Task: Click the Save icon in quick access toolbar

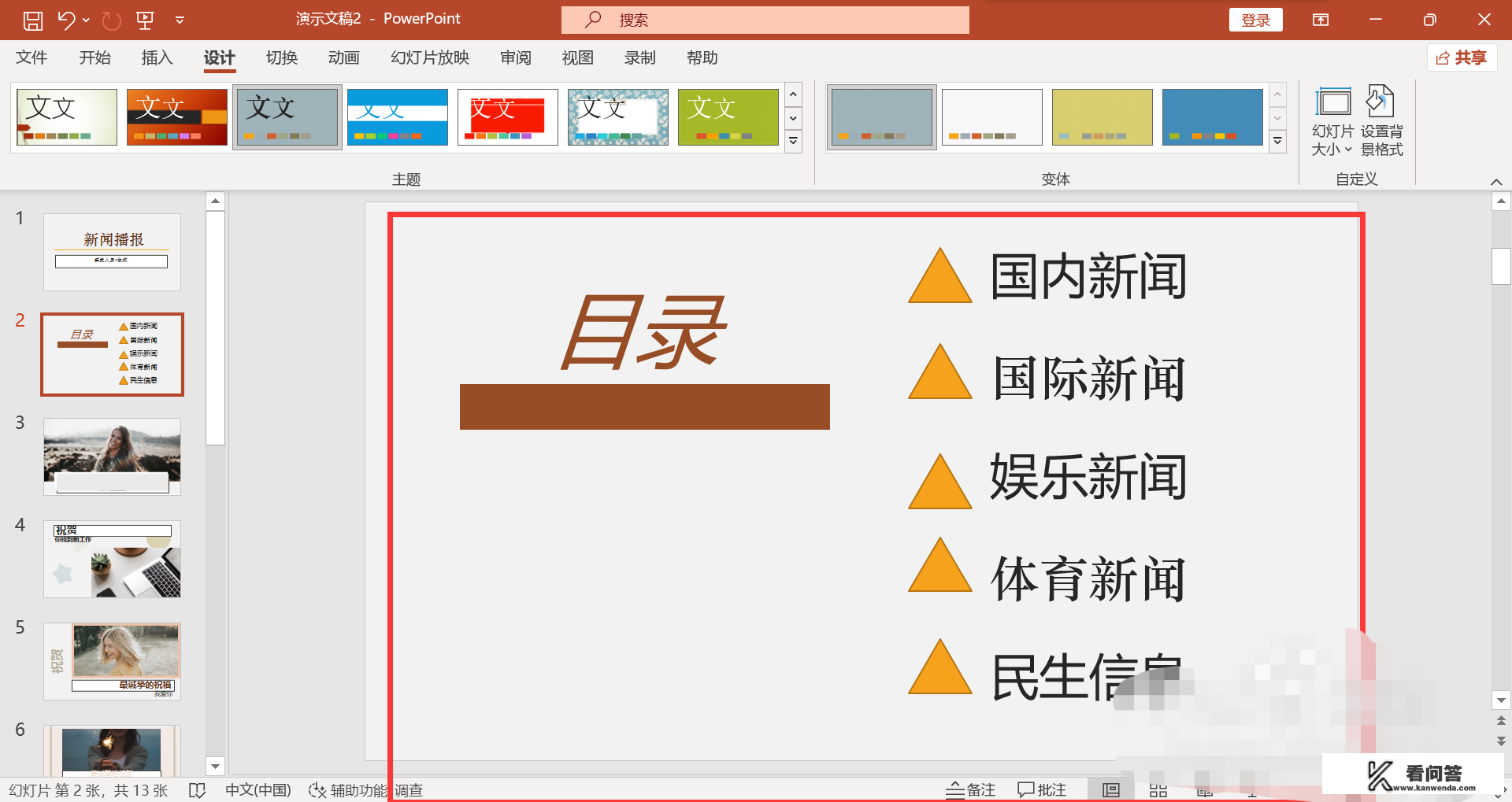Action: (x=32, y=19)
